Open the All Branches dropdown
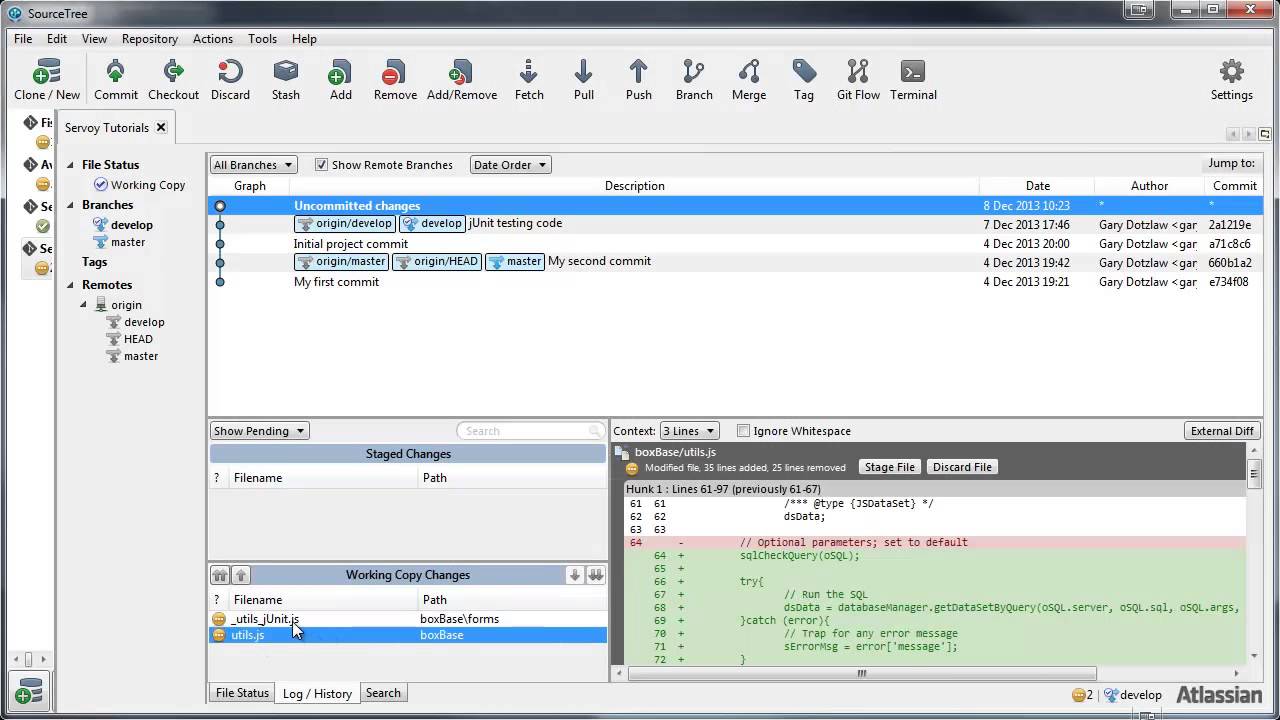Image resolution: width=1280 pixels, height=720 pixels. (x=253, y=165)
